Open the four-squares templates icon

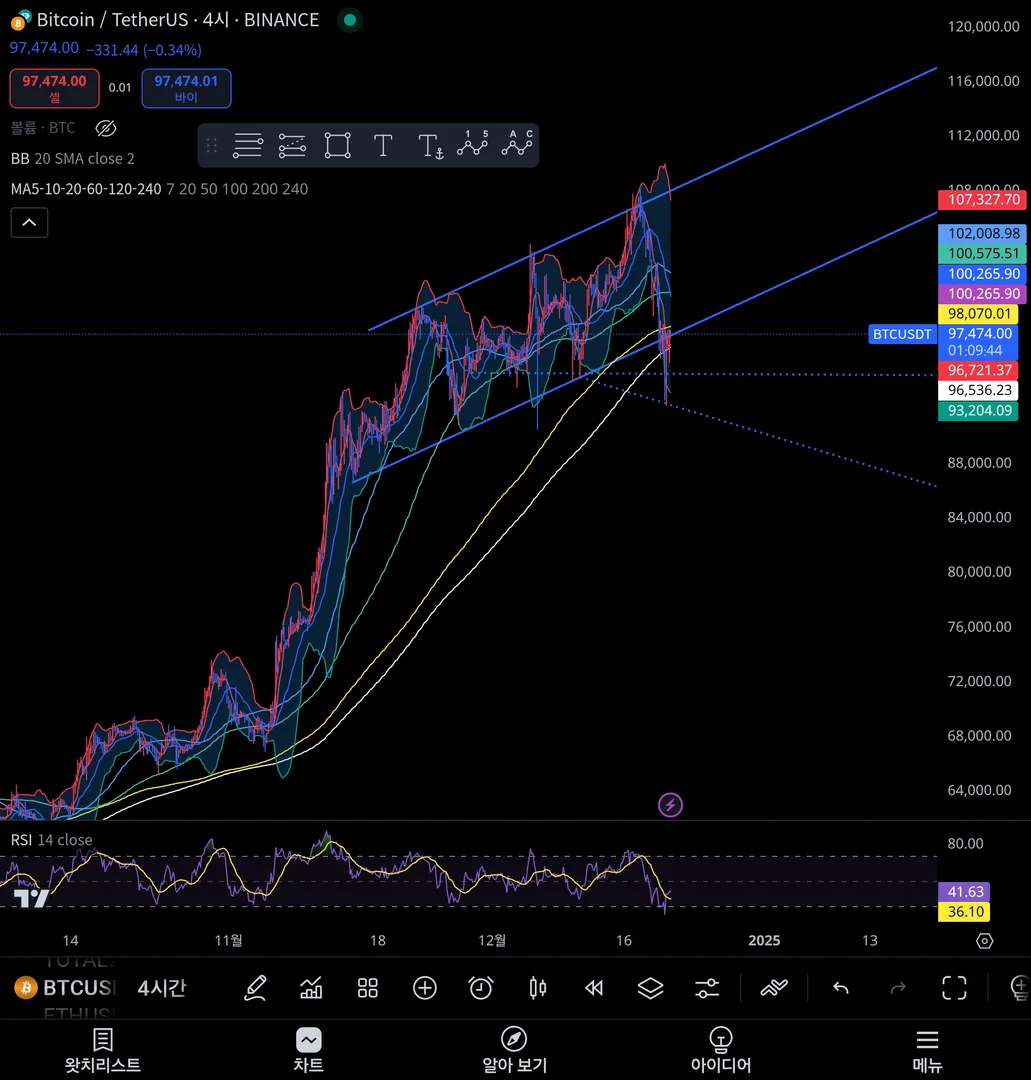tap(368, 988)
